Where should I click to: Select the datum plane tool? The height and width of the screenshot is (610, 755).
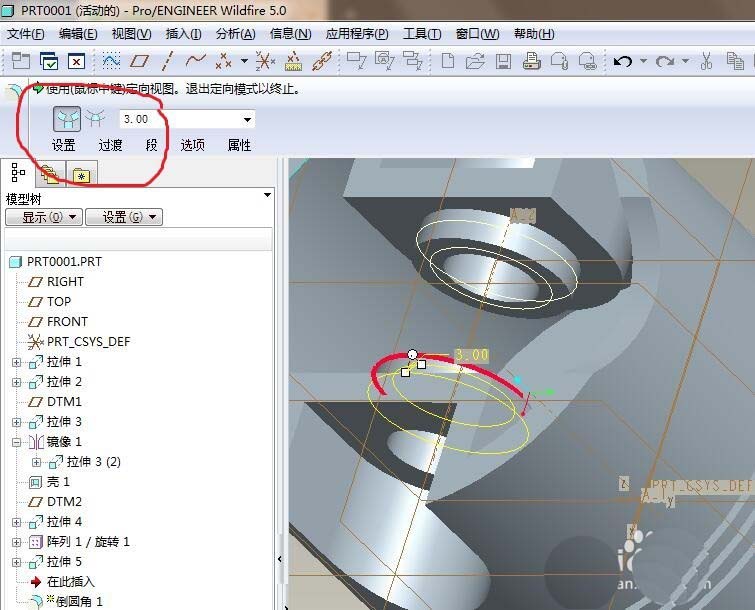140,61
